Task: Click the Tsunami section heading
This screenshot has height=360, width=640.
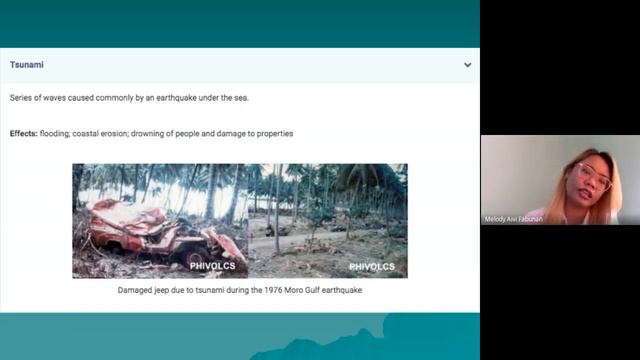Action: coord(27,65)
